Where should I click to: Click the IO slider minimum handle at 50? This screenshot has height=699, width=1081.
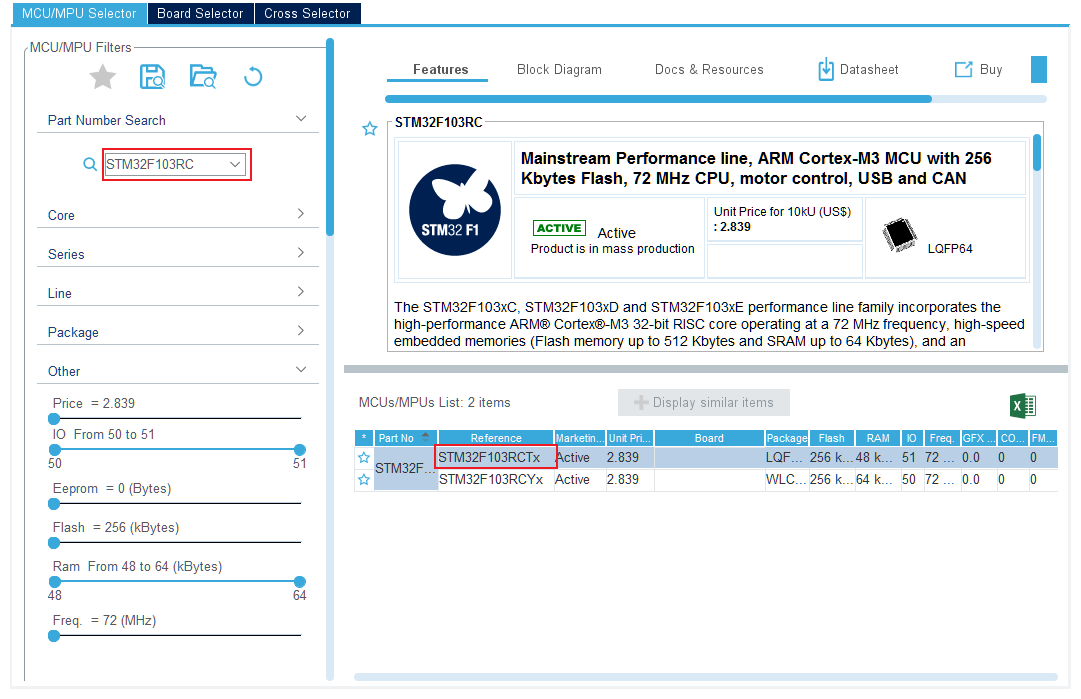[x=54, y=449]
